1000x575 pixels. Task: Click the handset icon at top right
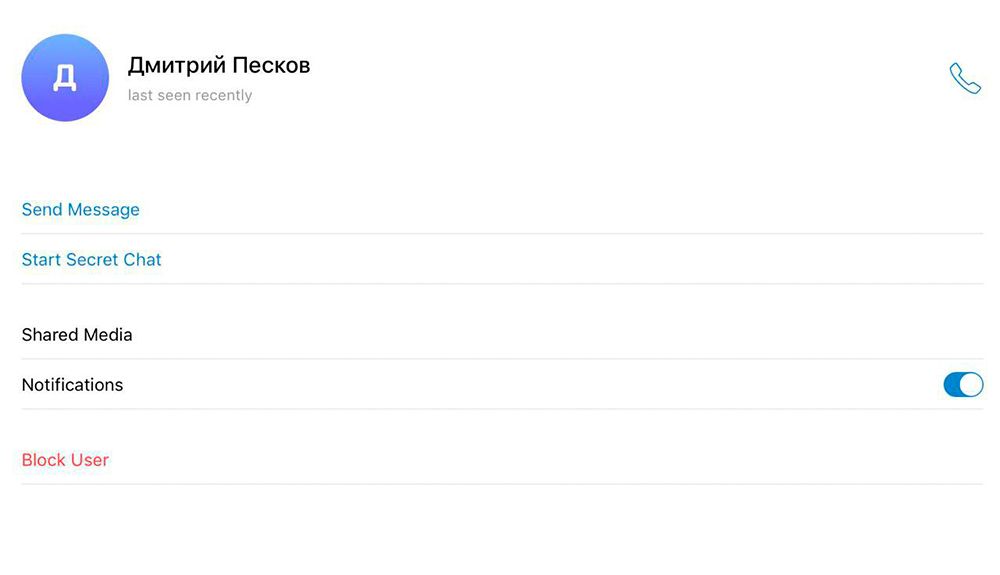point(964,78)
